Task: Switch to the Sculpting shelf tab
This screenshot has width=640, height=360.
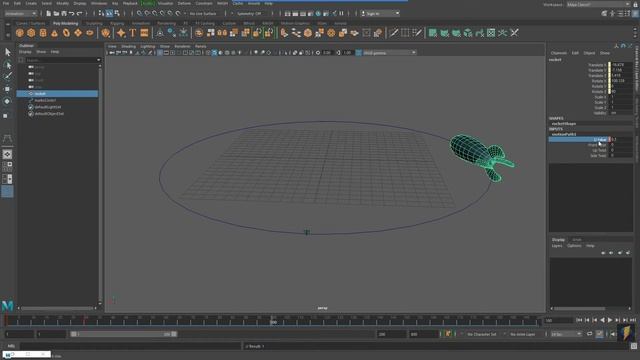Action: (x=94, y=24)
